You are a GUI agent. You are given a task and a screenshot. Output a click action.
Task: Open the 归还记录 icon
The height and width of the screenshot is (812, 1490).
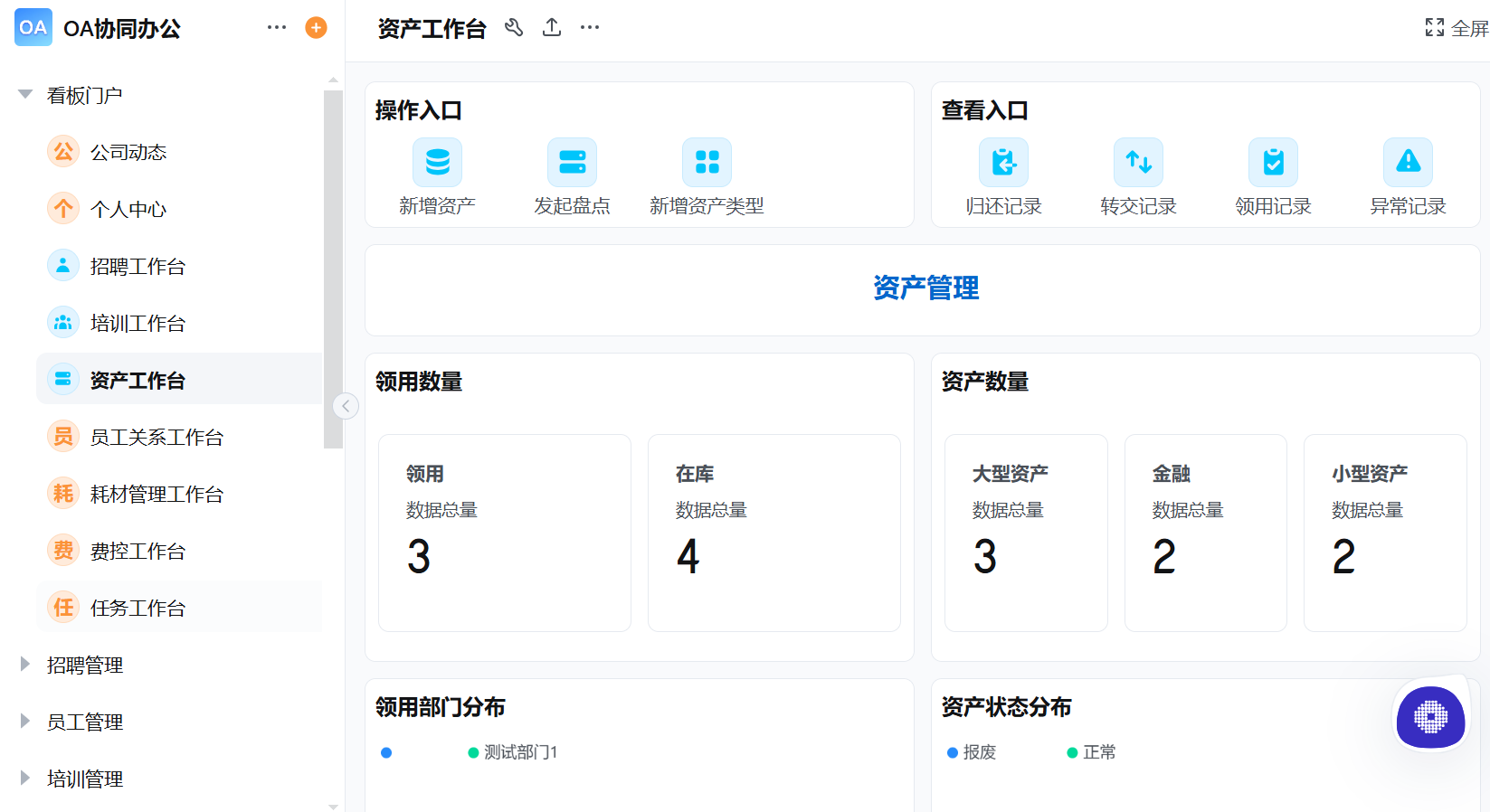pyautogui.click(x=1003, y=162)
